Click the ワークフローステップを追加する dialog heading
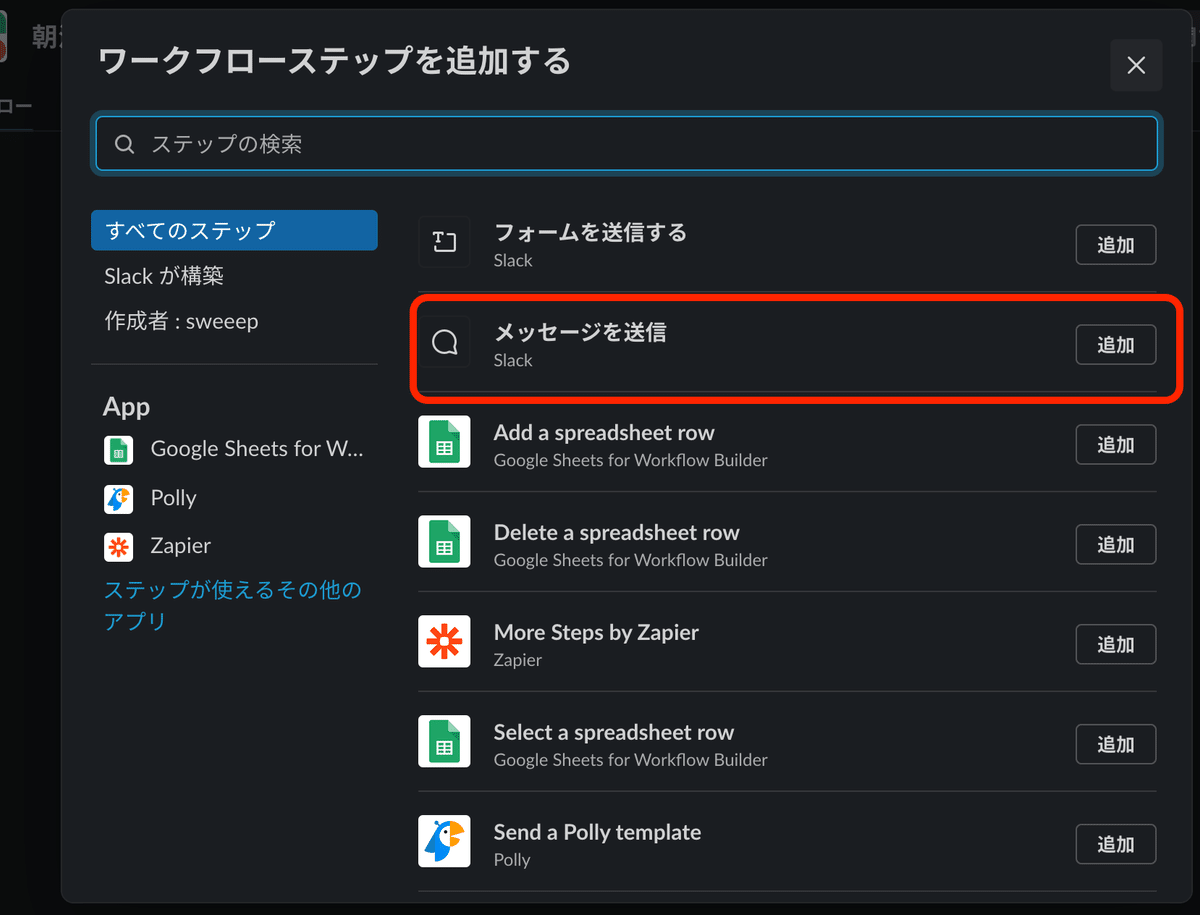The height and width of the screenshot is (915, 1200). coord(335,61)
